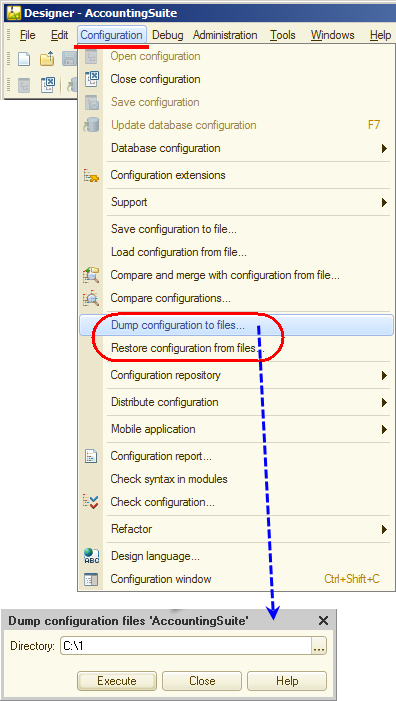This screenshot has height=701, width=396.
Task: Click the Help button in the dump dialog
Action: [287, 681]
